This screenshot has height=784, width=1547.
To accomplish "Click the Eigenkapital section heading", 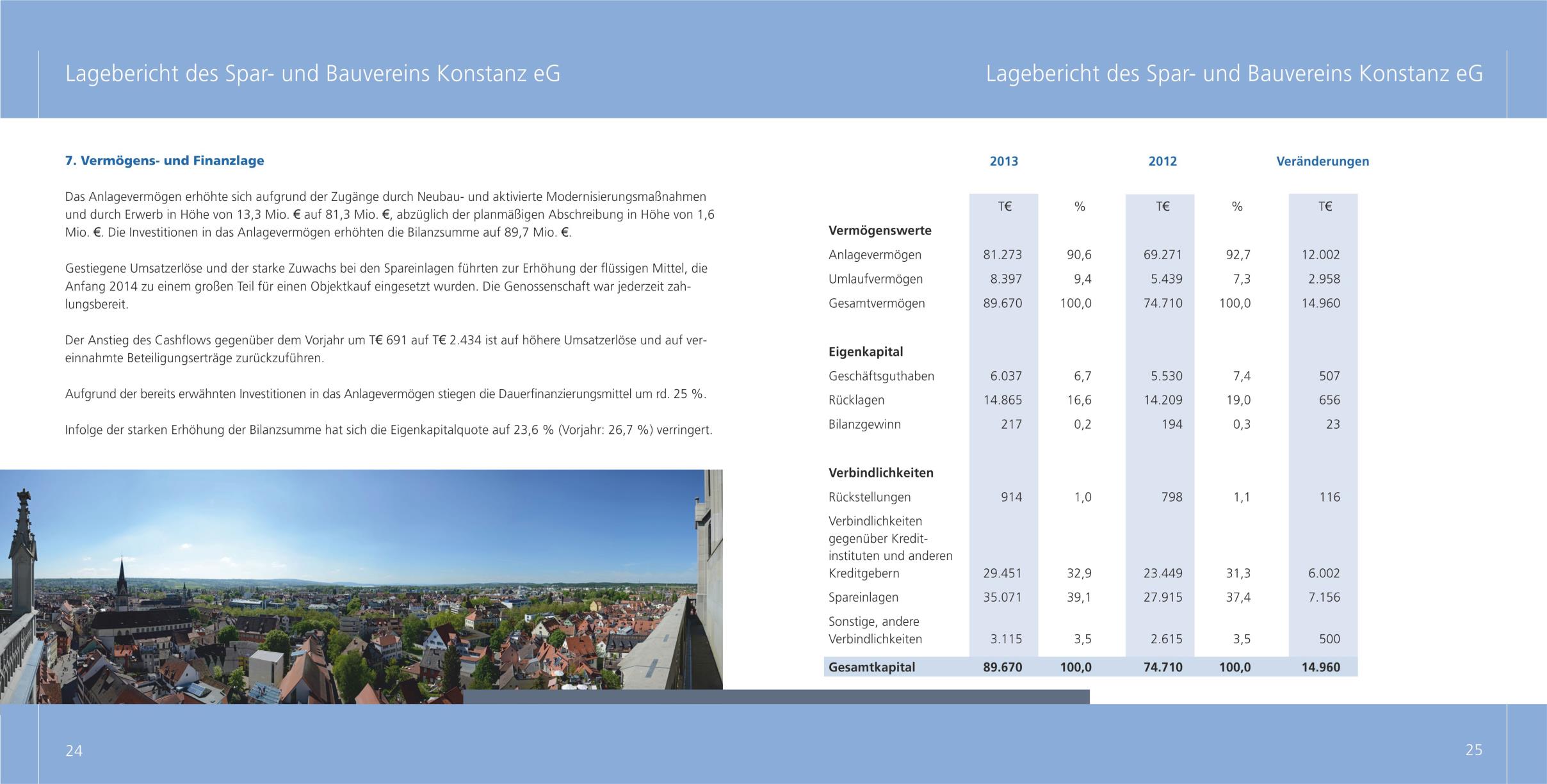I will coord(866,352).
